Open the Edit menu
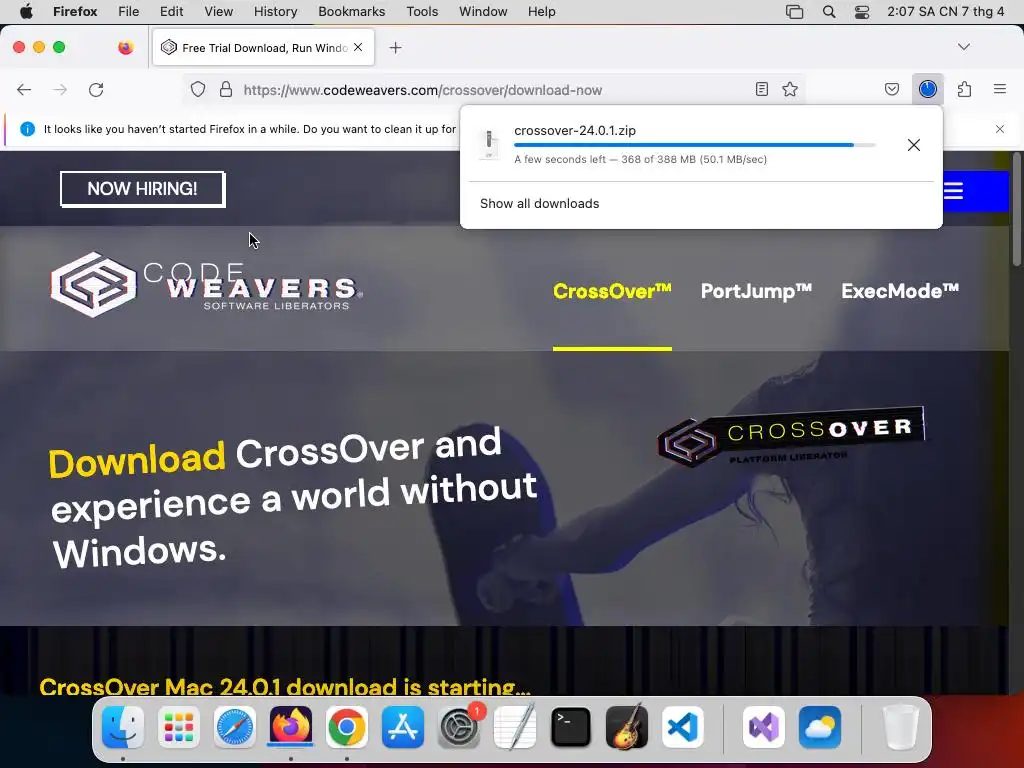Image resolution: width=1024 pixels, height=768 pixels. [x=172, y=12]
